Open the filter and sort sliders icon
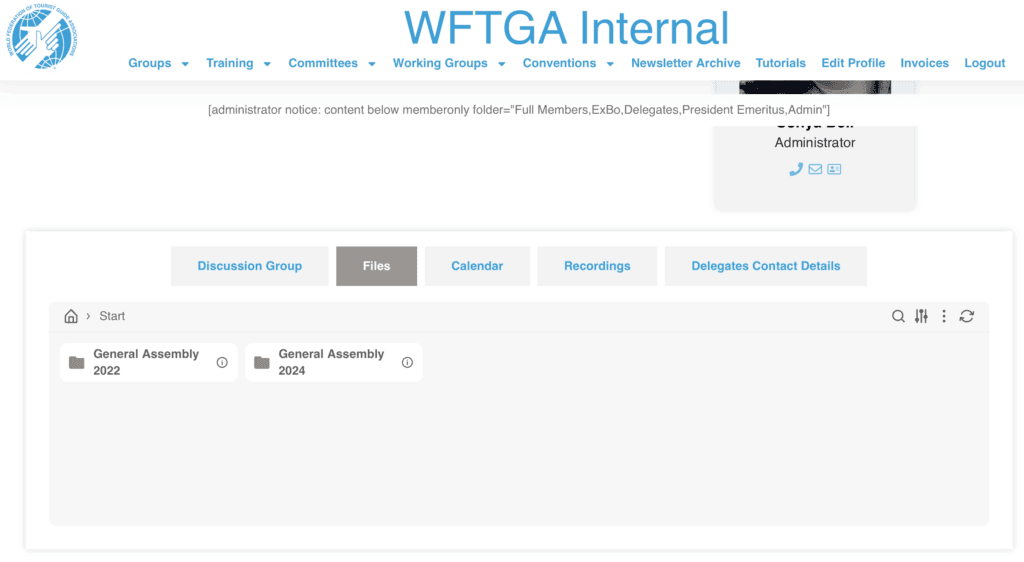 click(921, 316)
